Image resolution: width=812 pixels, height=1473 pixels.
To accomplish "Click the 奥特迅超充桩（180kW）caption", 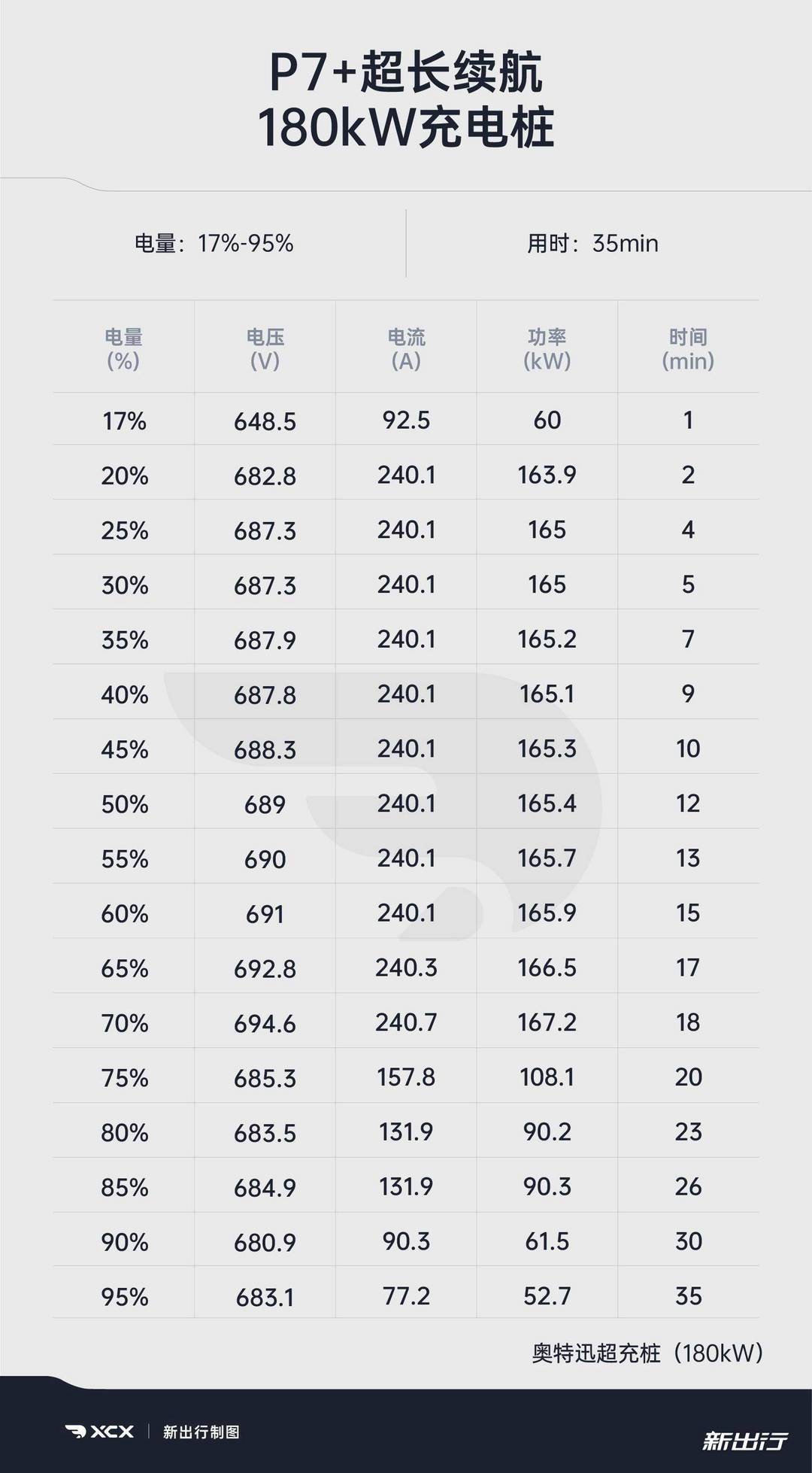I will tap(647, 1353).
